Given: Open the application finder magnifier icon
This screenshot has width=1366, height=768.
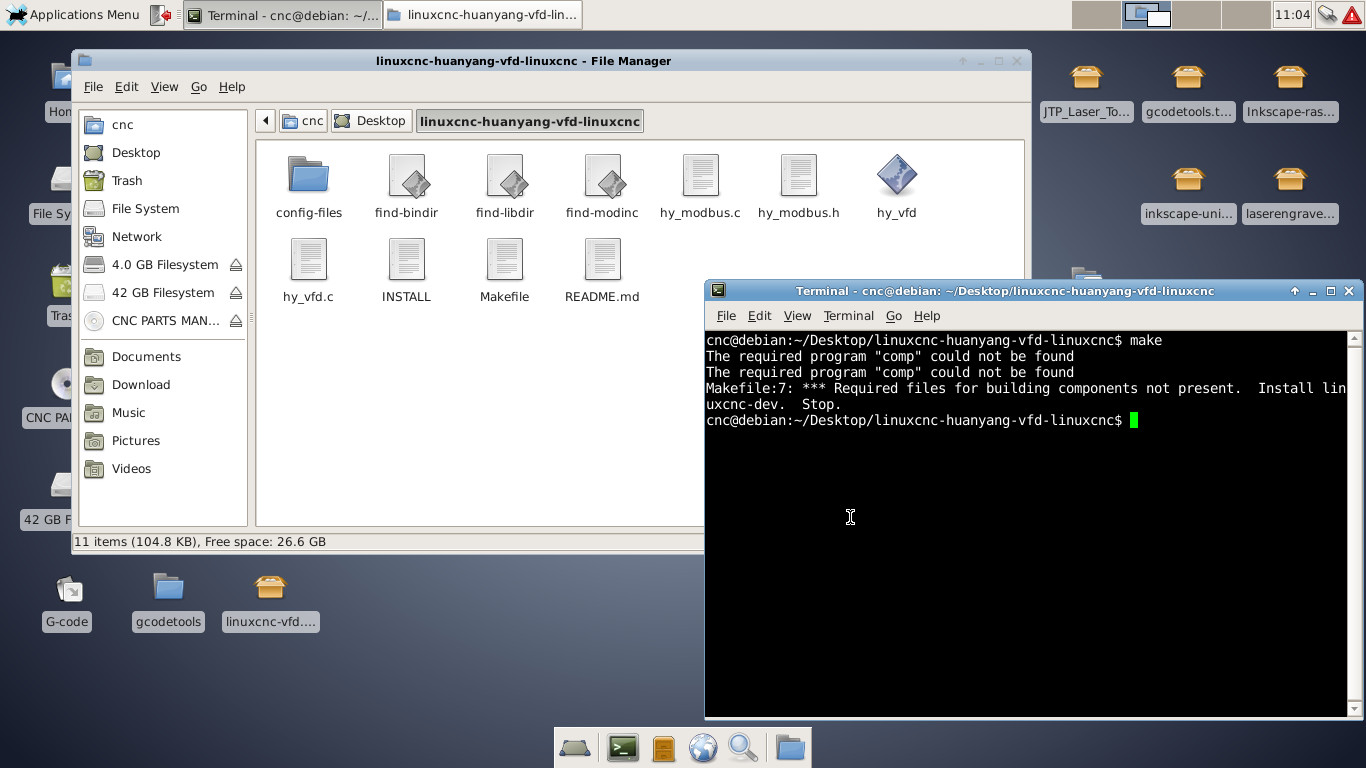Looking at the screenshot, I should click(x=743, y=748).
